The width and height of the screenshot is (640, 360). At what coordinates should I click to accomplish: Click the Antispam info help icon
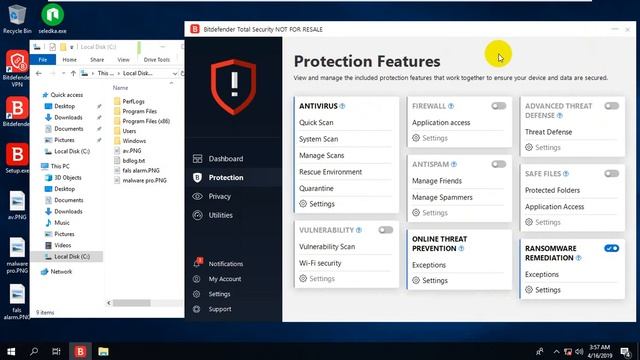coord(454,164)
